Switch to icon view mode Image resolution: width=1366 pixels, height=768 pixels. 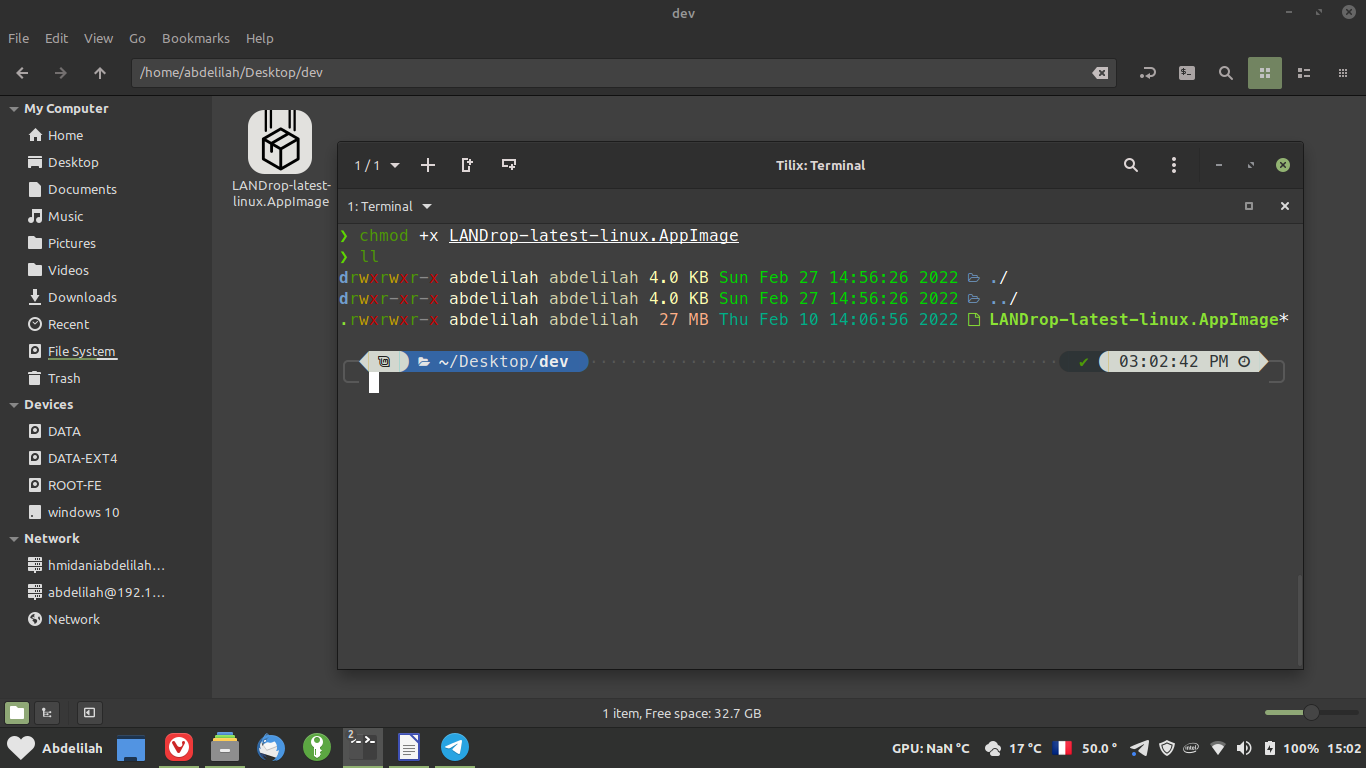[x=1265, y=73]
